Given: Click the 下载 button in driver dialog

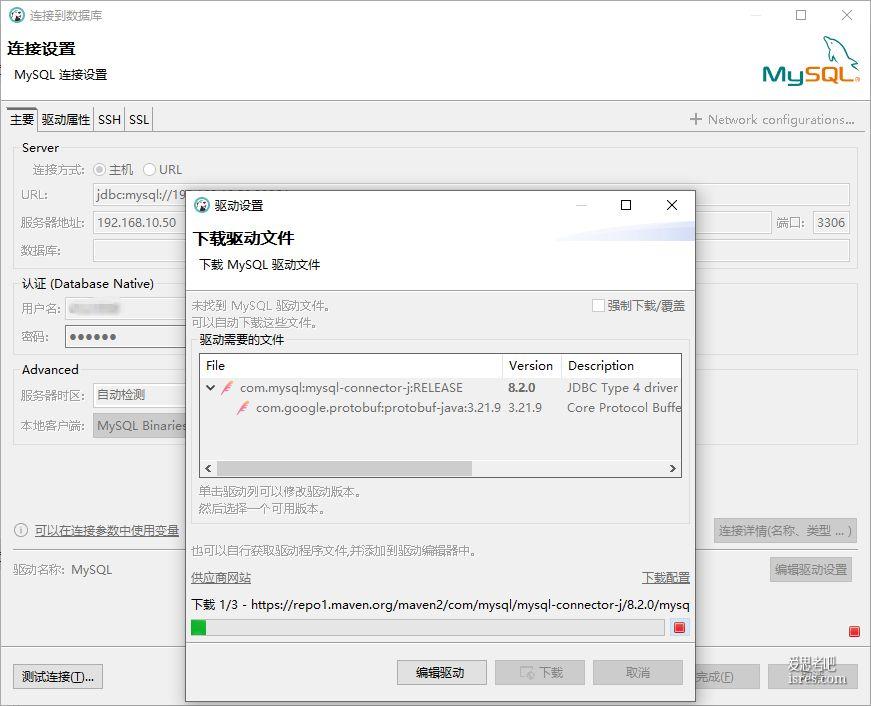Looking at the screenshot, I should 540,673.
